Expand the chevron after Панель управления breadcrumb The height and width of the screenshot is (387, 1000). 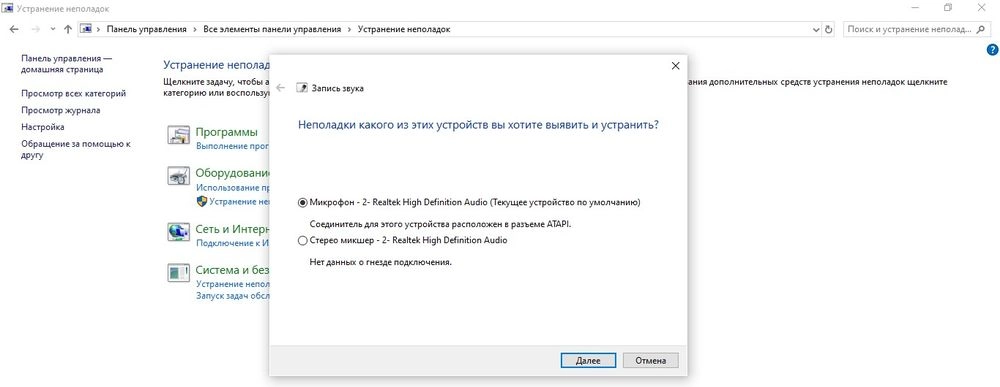coord(195,29)
